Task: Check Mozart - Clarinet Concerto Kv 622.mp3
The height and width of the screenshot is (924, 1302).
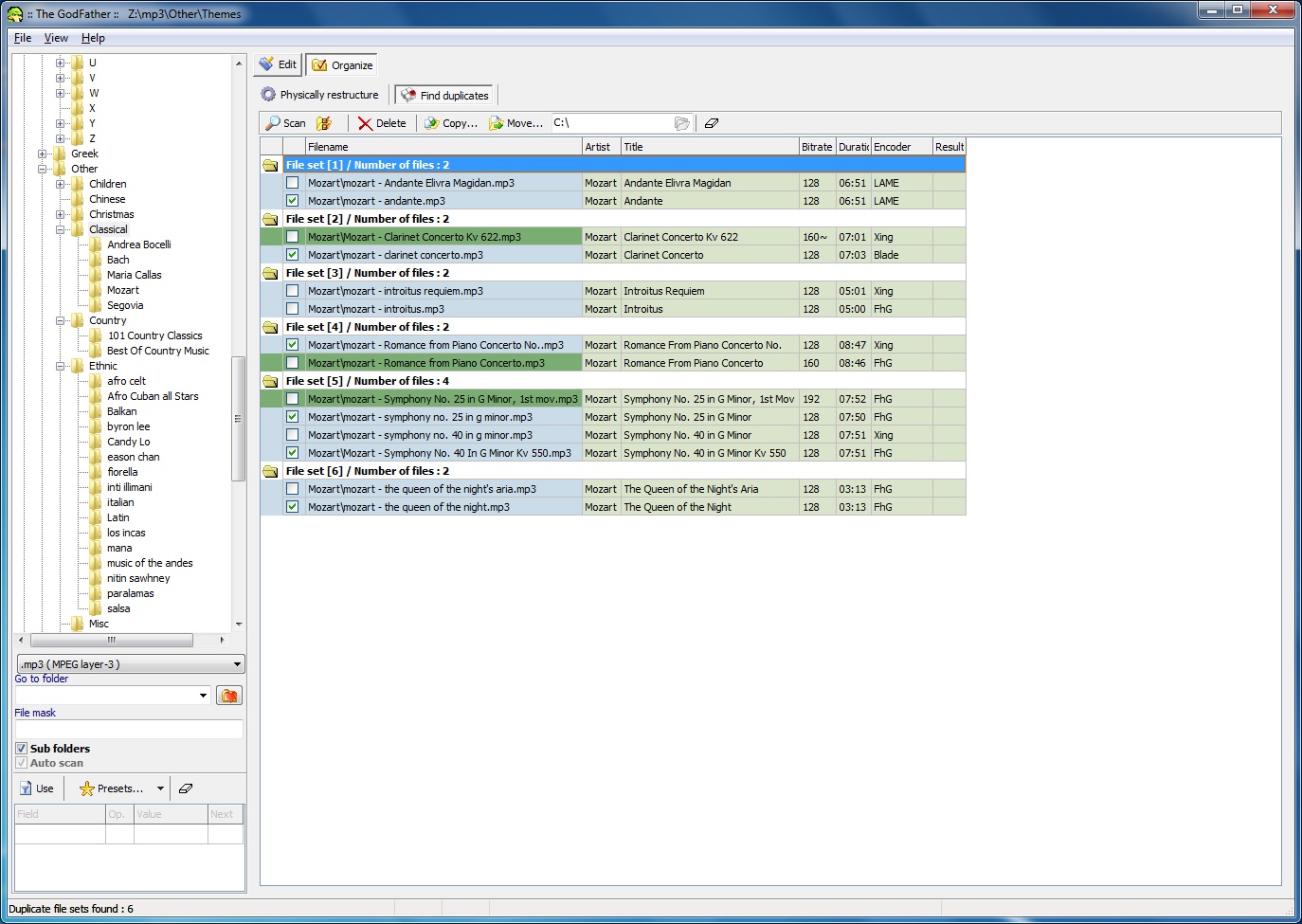Action: pos(293,237)
